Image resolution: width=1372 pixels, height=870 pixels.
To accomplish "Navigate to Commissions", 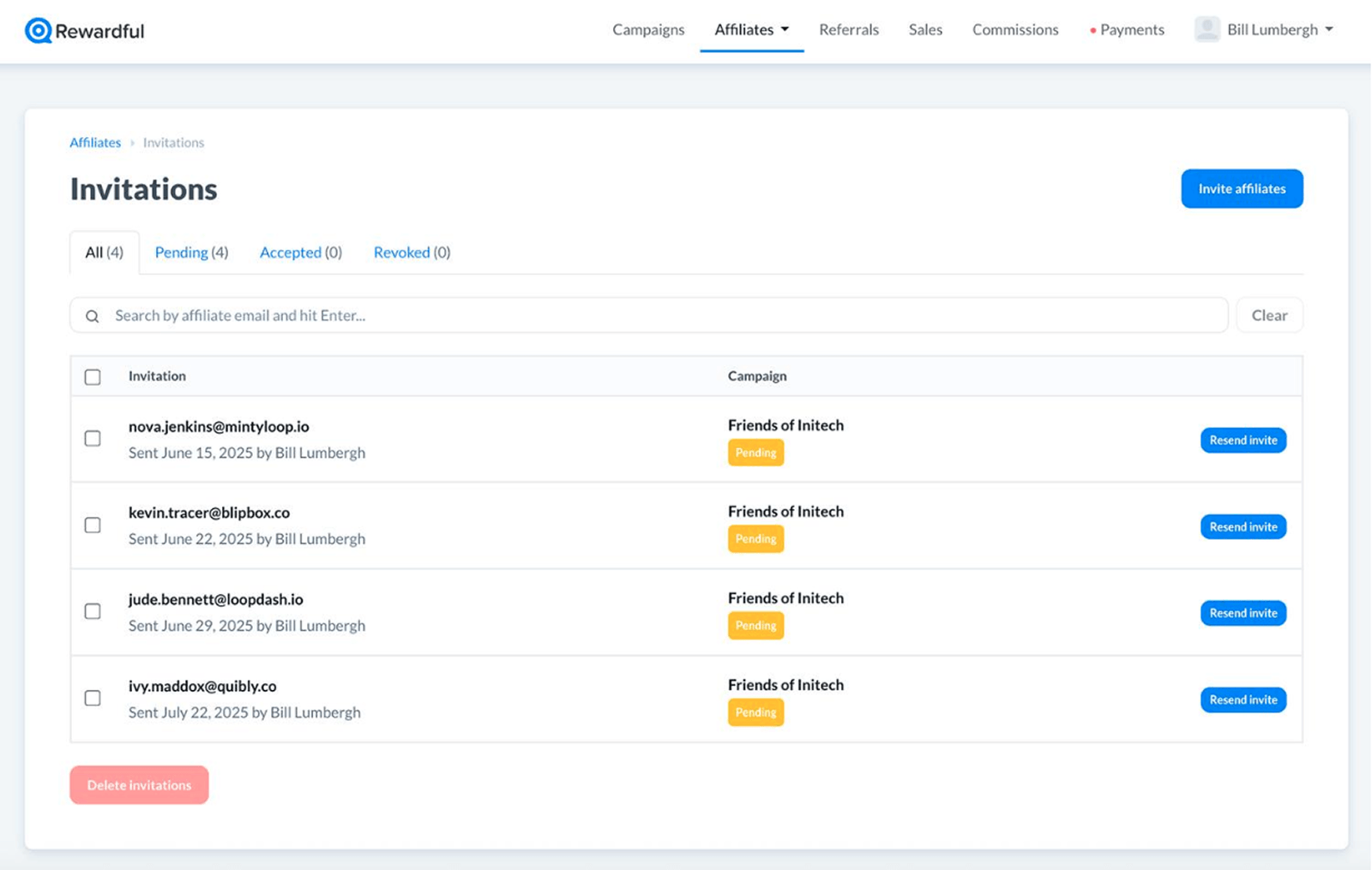I will pyautogui.click(x=1015, y=29).
